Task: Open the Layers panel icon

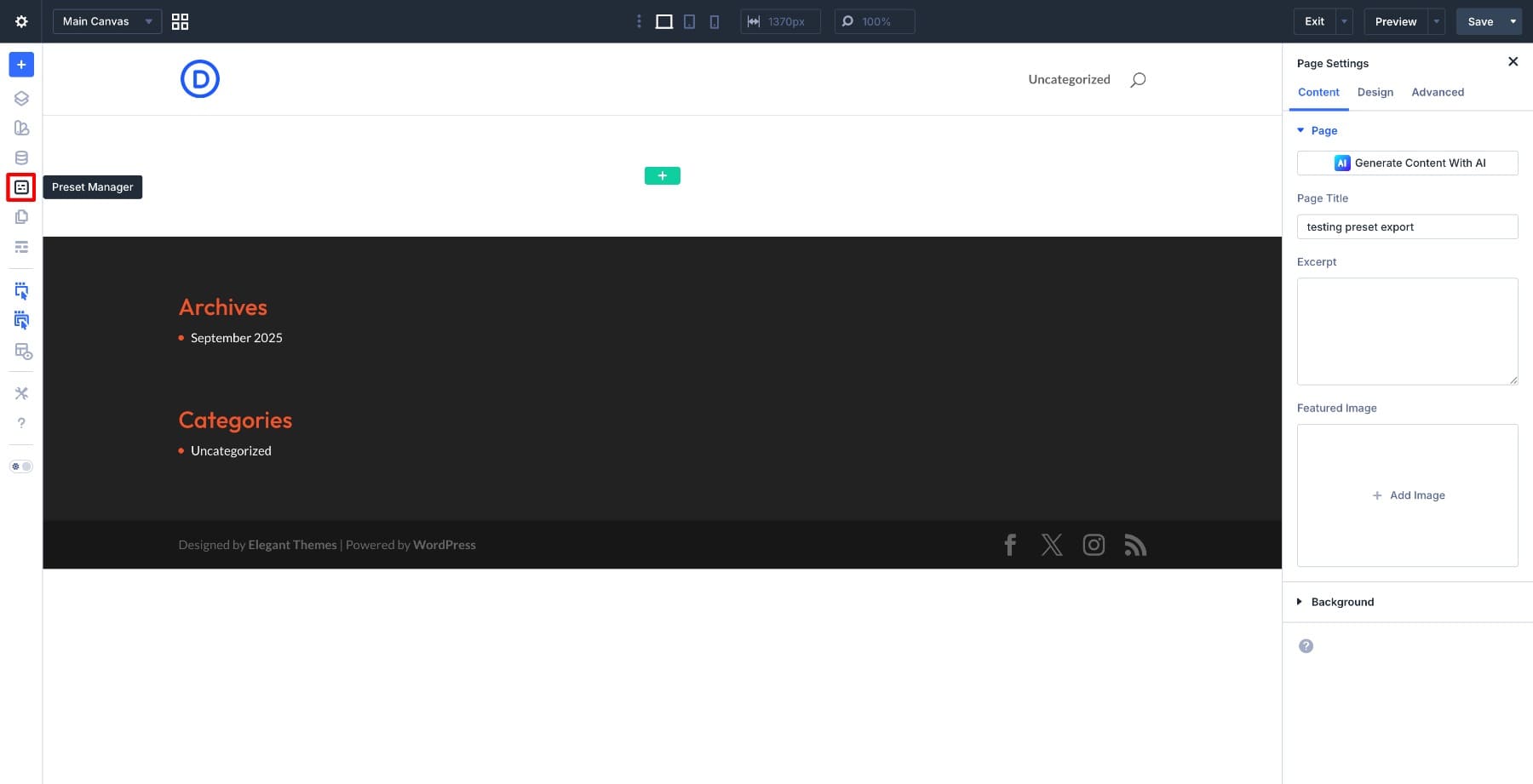Action: tap(21, 98)
